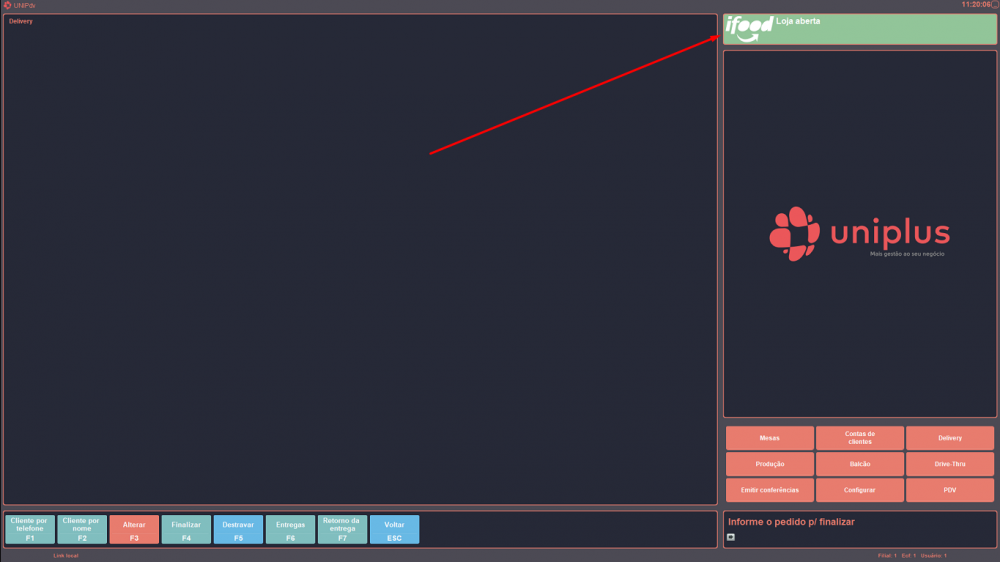Open 'Configurar' settings button
The image size is (1000, 562).
tap(859, 490)
